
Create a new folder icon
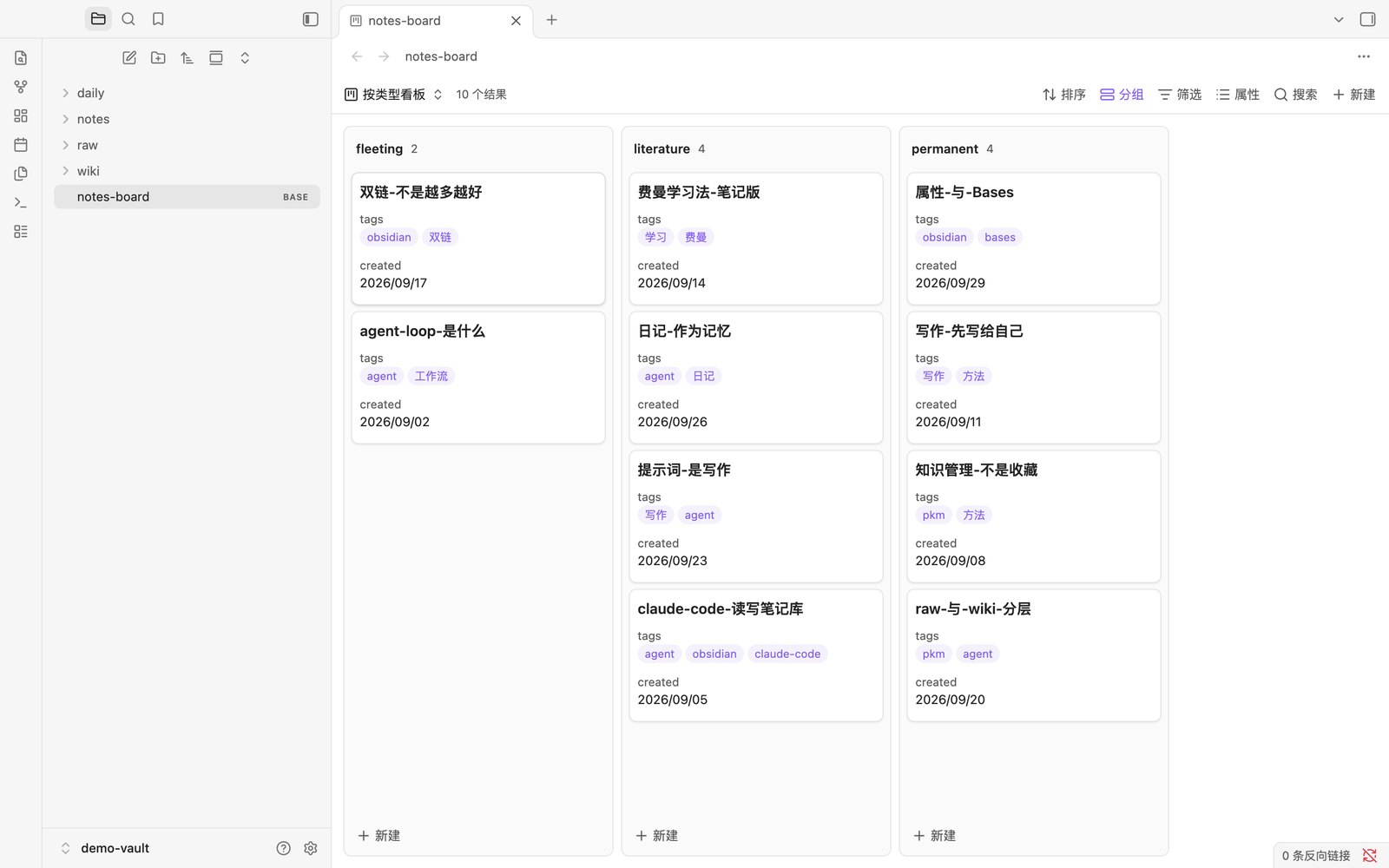pos(158,58)
